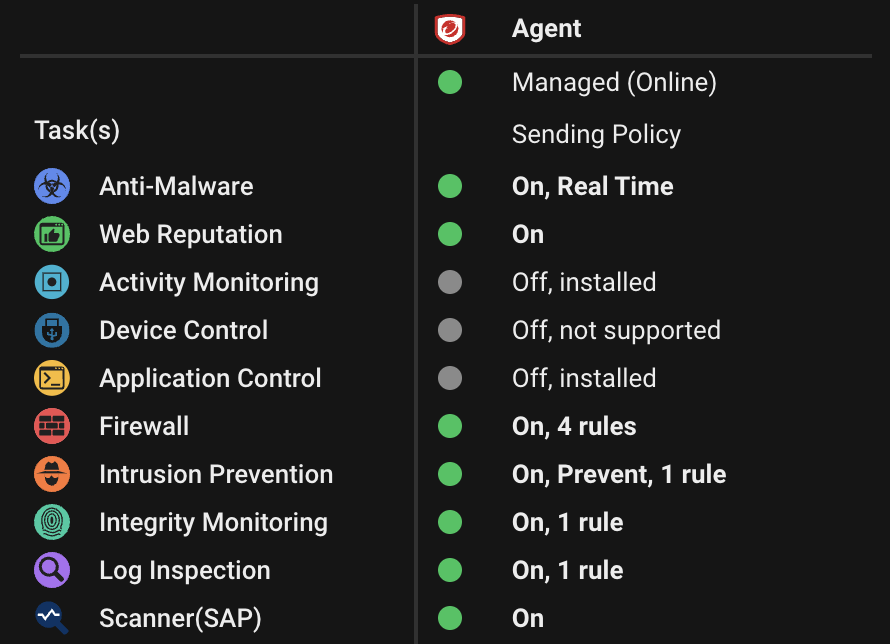Click the green Managed (Online) status dot
890x644 pixels.
(450, 82)
